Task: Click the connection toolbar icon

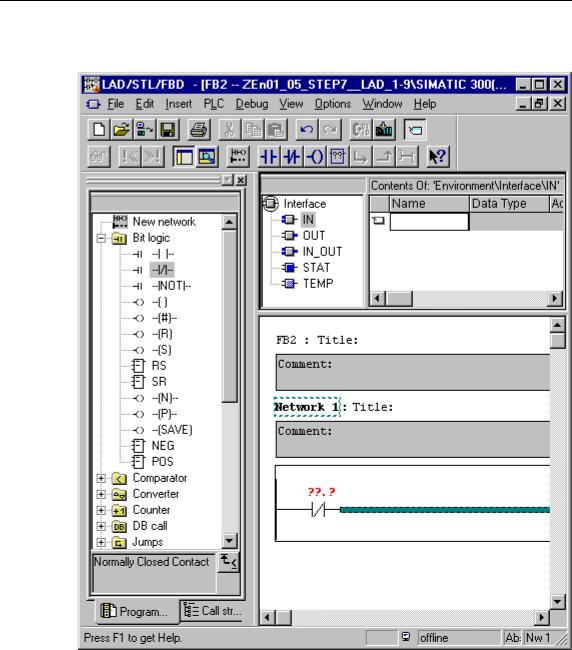Action: point(407,157)
